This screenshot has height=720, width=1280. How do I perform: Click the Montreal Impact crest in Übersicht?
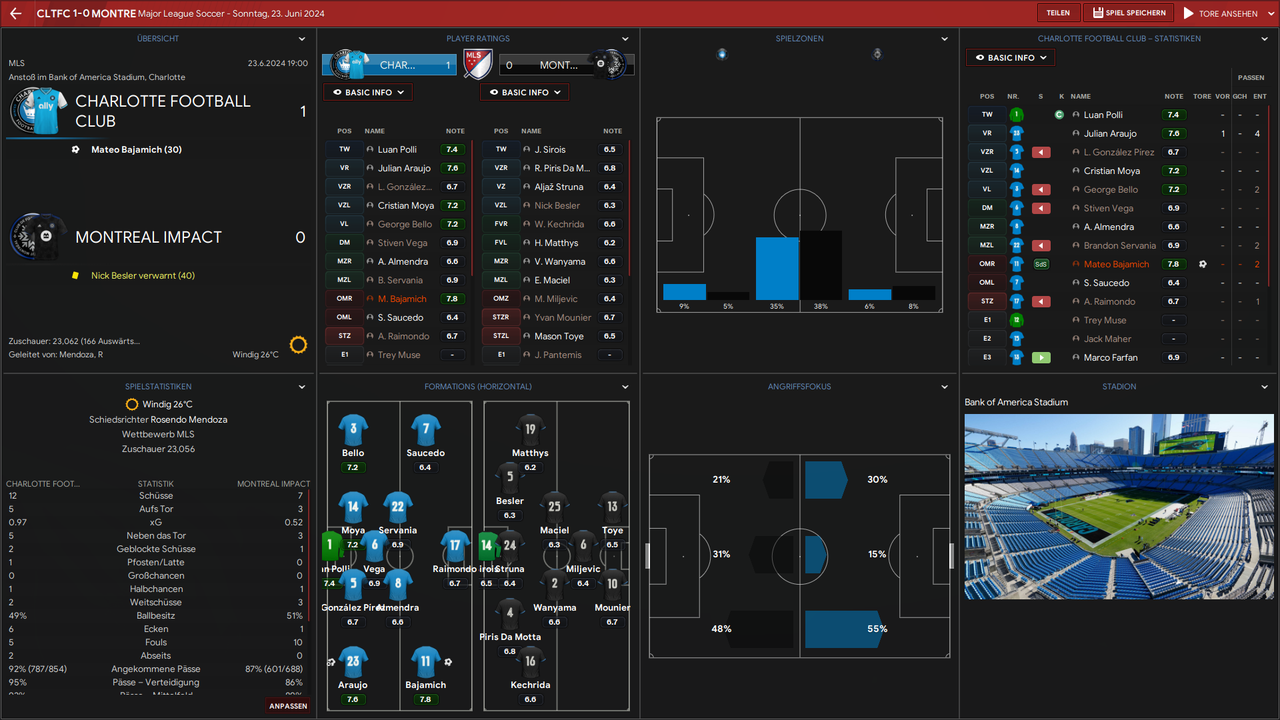pyautogui.click(x=39, y=237)
